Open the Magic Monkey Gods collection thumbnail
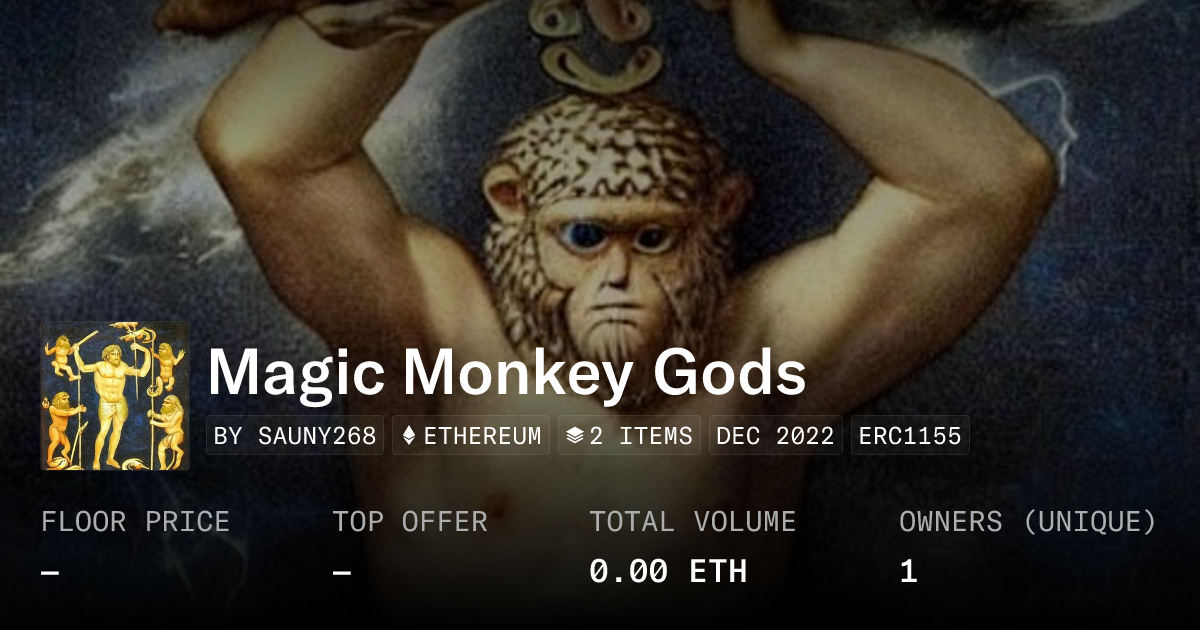1200x630 pixels. pyautogui.click(x=115, y=396)
